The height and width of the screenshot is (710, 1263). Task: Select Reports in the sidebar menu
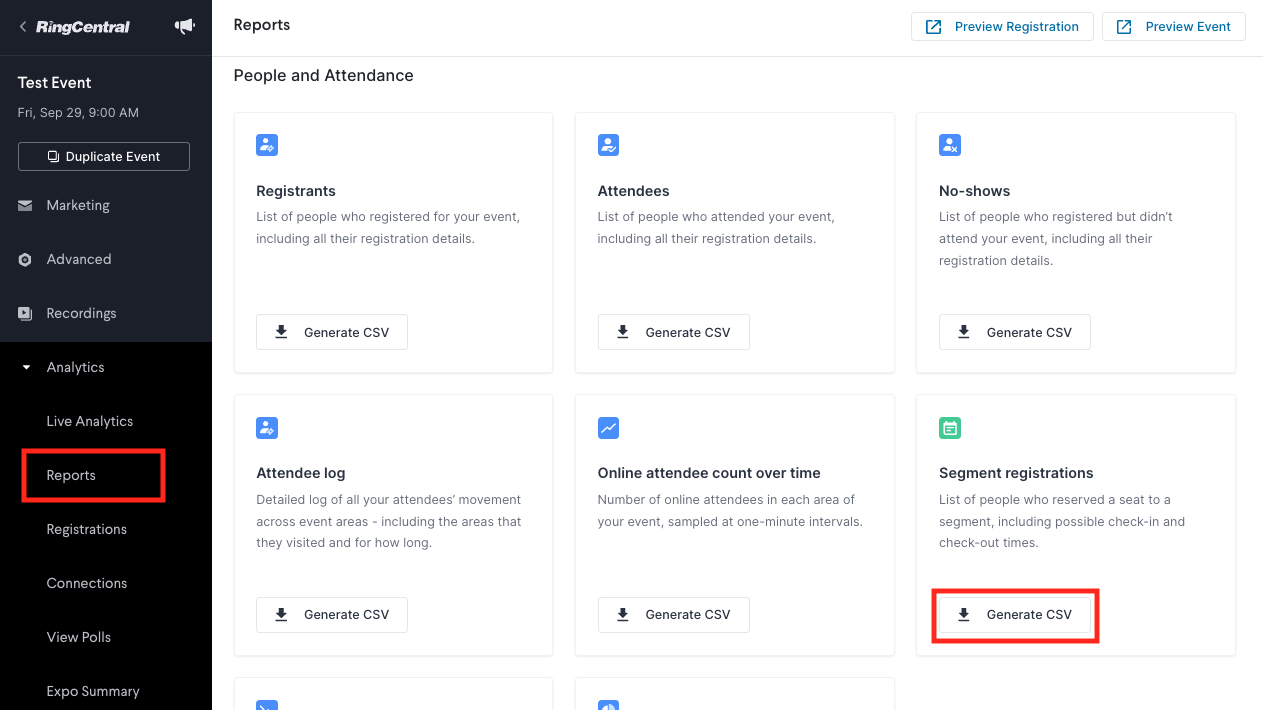[x=71, y=476]
